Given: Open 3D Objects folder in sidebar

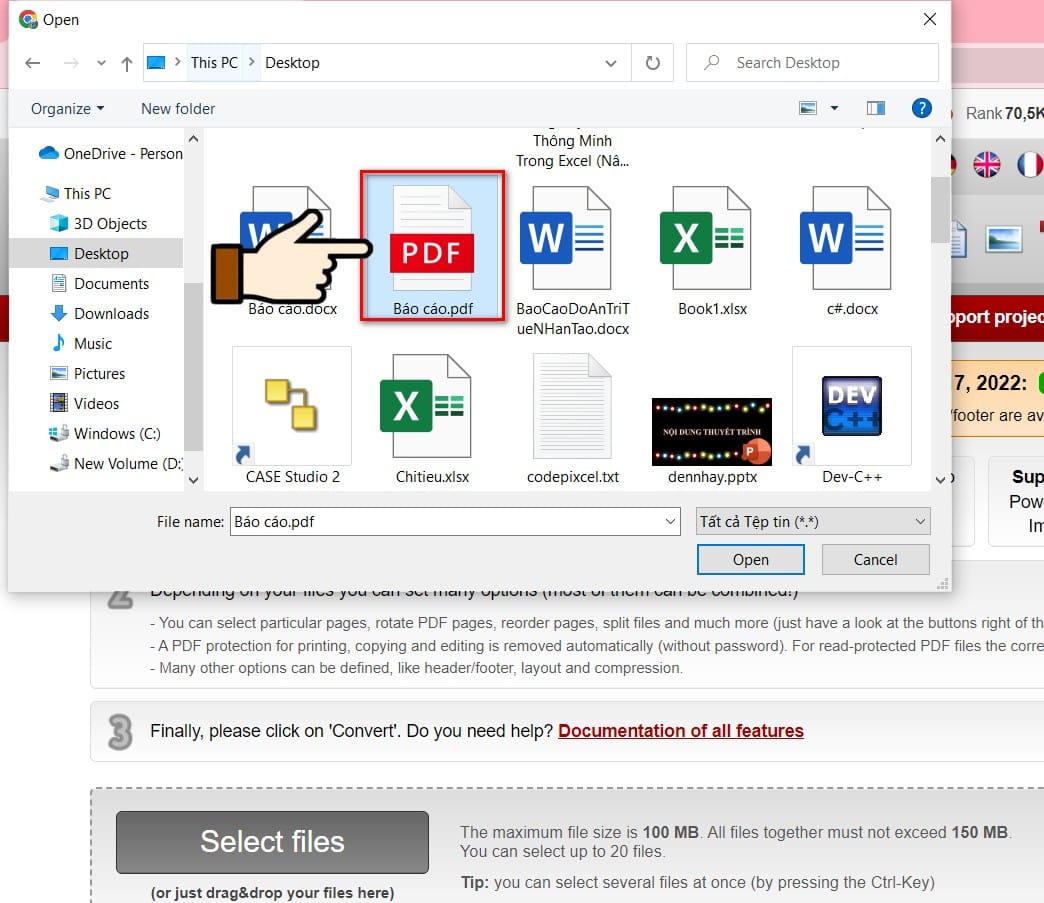Looking at the screenshot, I should pyautogui.click(x=98, y=224).
